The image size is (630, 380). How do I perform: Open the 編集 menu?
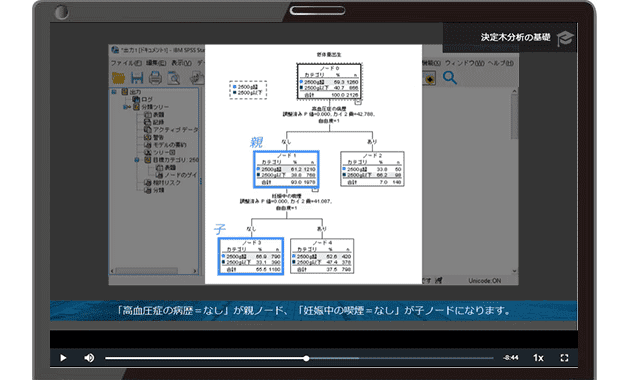(156, 63)
